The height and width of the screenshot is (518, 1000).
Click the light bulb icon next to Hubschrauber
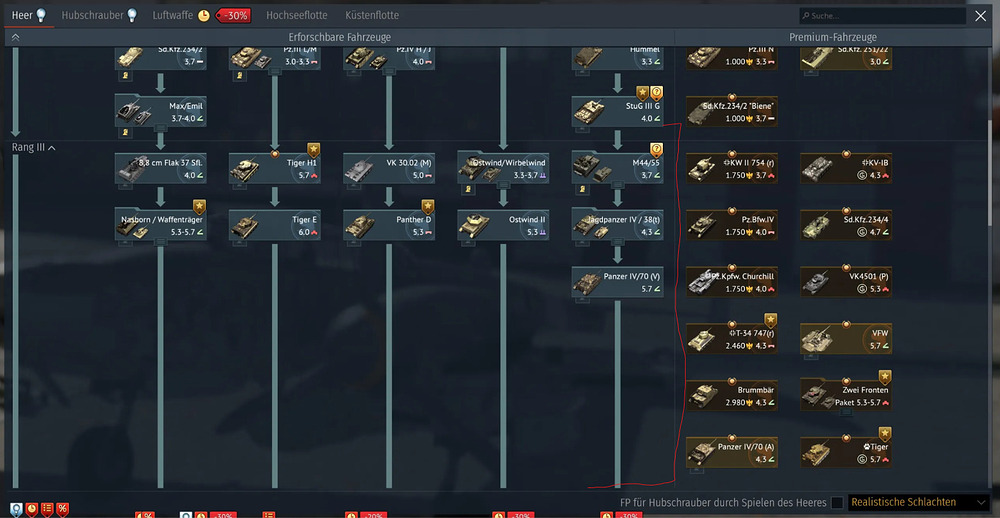pos(132,15)
